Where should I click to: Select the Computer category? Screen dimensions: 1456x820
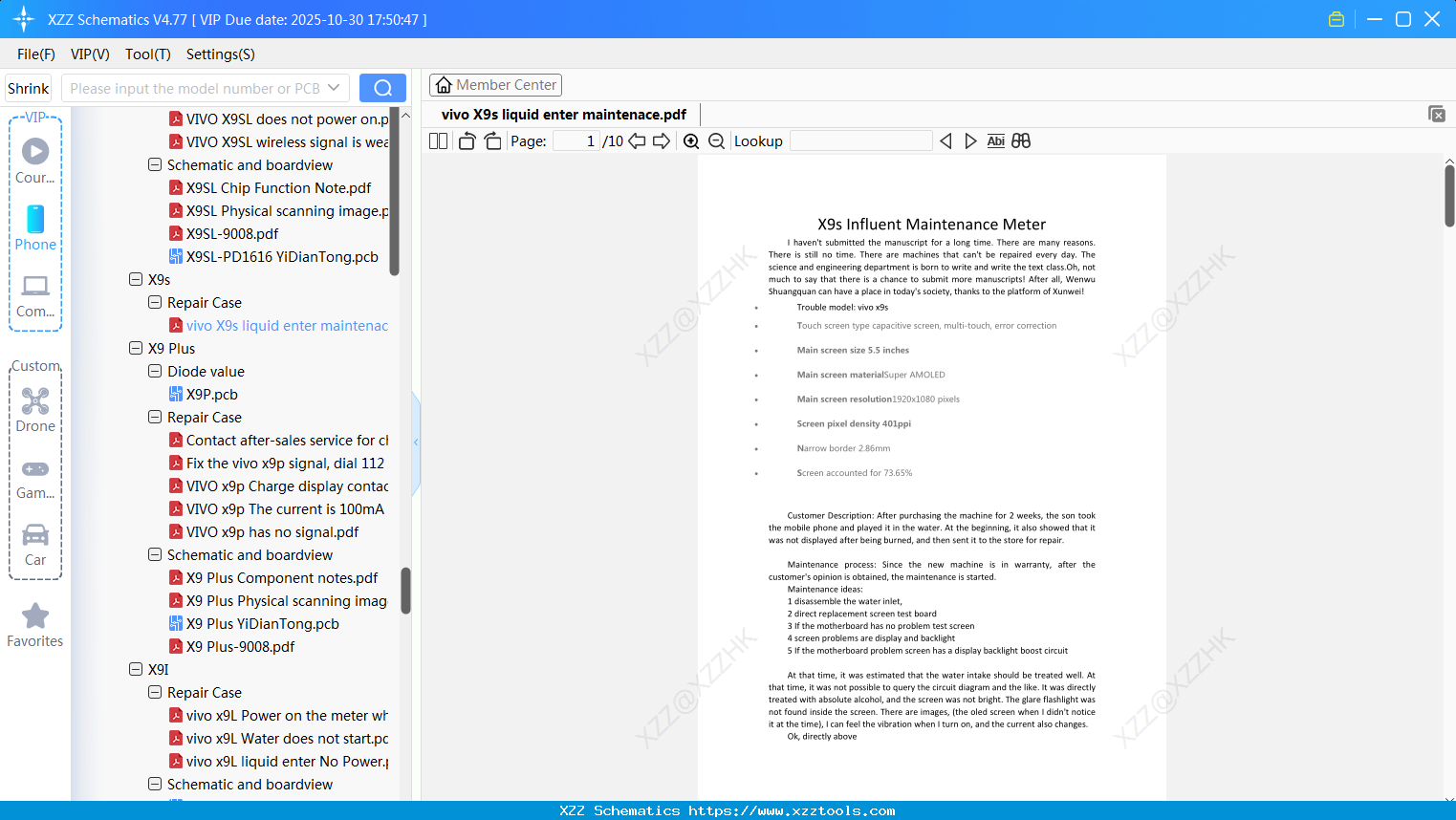(35, 295)
